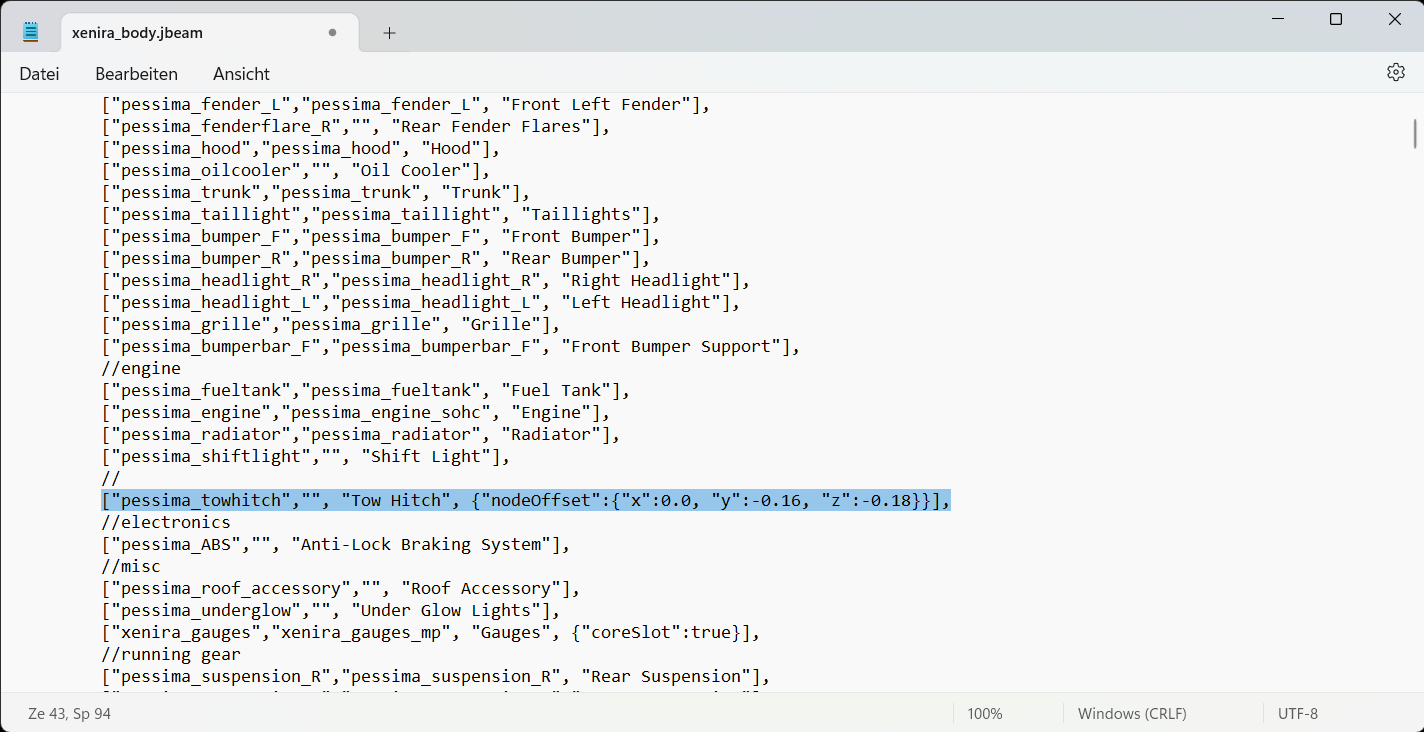This screenshot has height=732, width=1424.
Task: Open the Bearbeiten menu
Action: (136, 74)
